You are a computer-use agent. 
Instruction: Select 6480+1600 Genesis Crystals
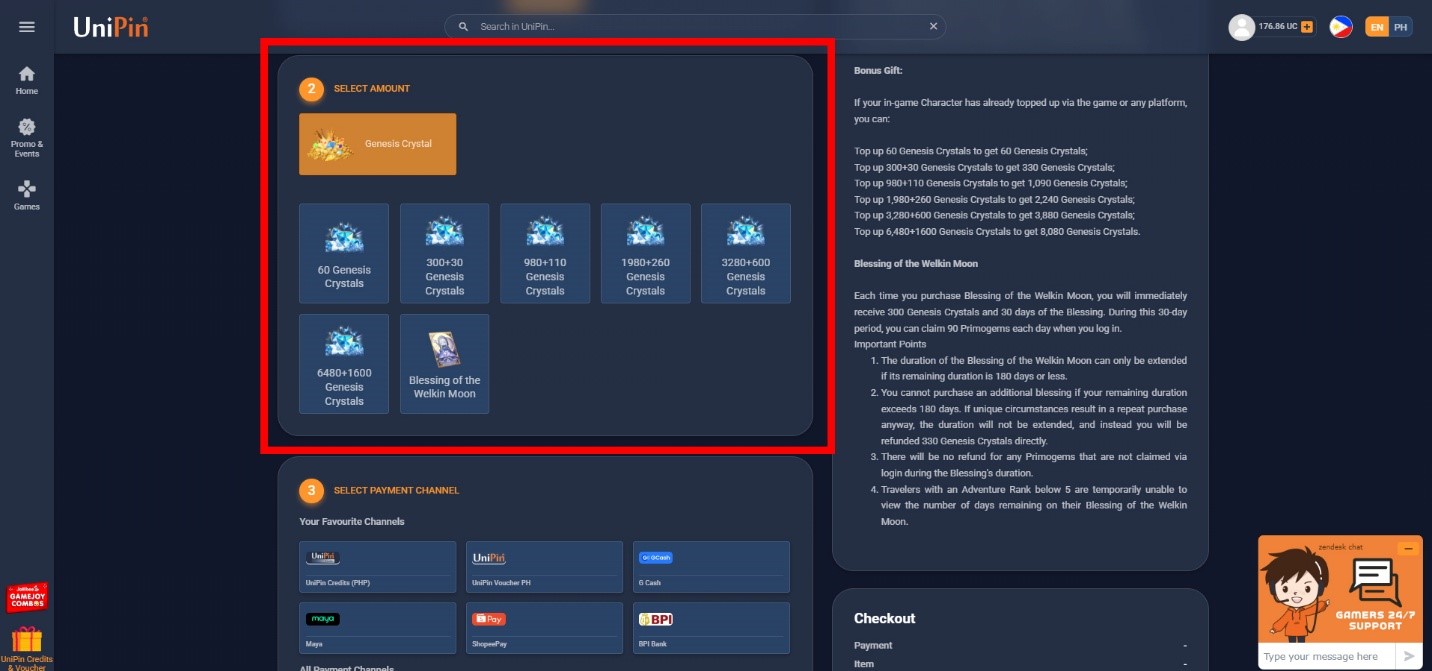(x=344, y=364)
